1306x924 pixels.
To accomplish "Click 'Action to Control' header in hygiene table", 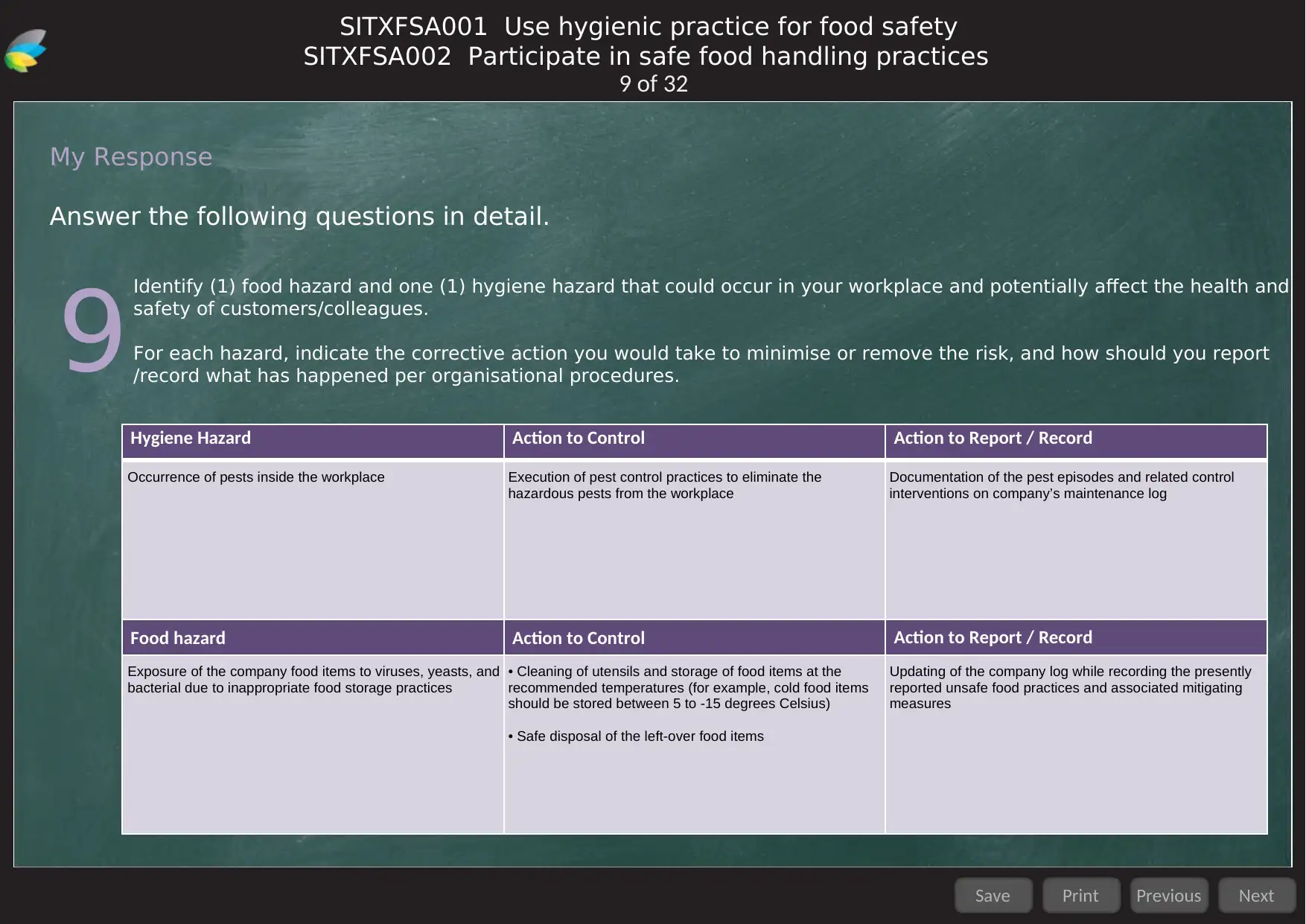I will tap(694, 441).
